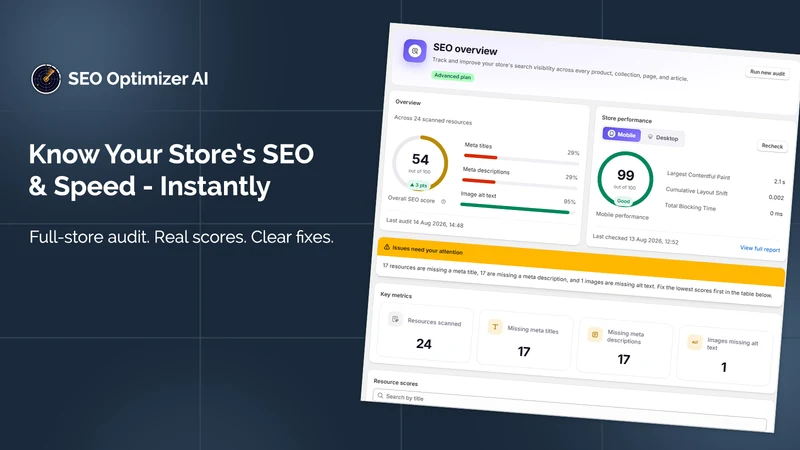Click the '1' images missing alt value
Screen dimensions: 800x450
(x=723, y=367)
